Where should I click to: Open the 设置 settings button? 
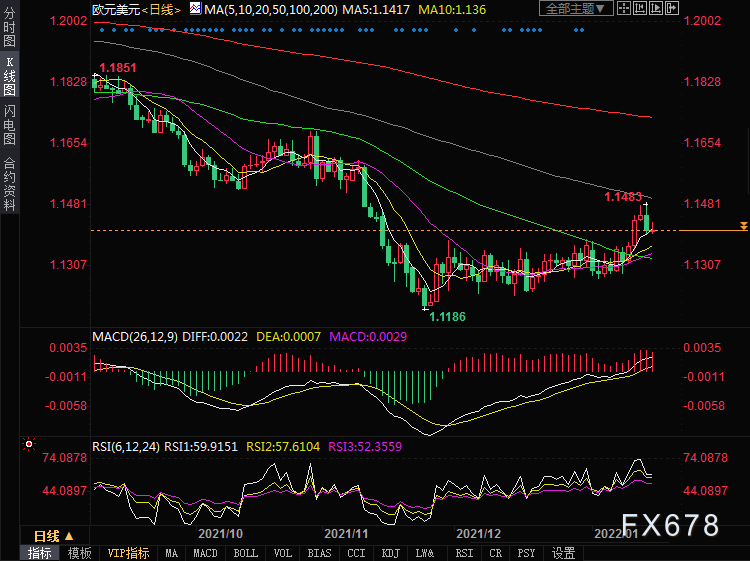tap(563, 553)
